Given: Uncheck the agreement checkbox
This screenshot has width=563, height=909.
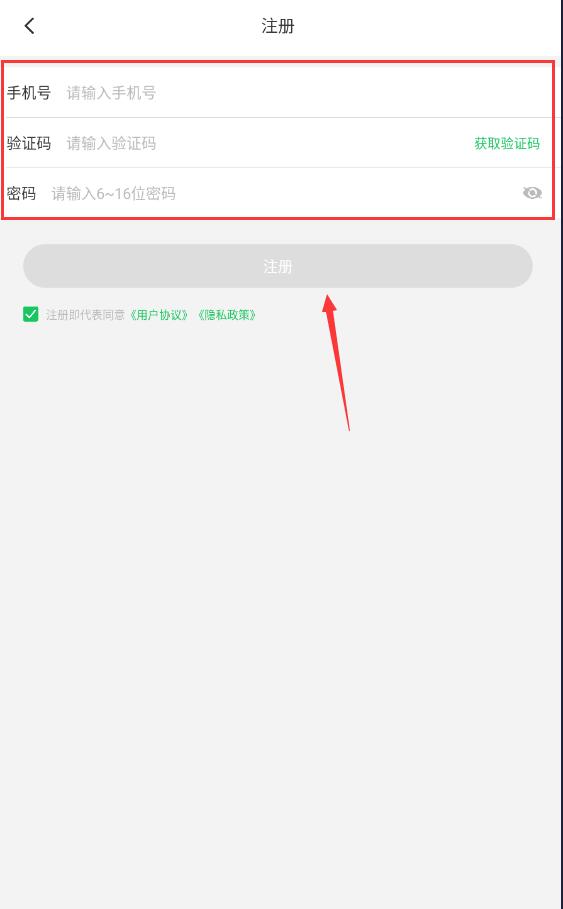Looking at the screenshot, I should [30, 314].
